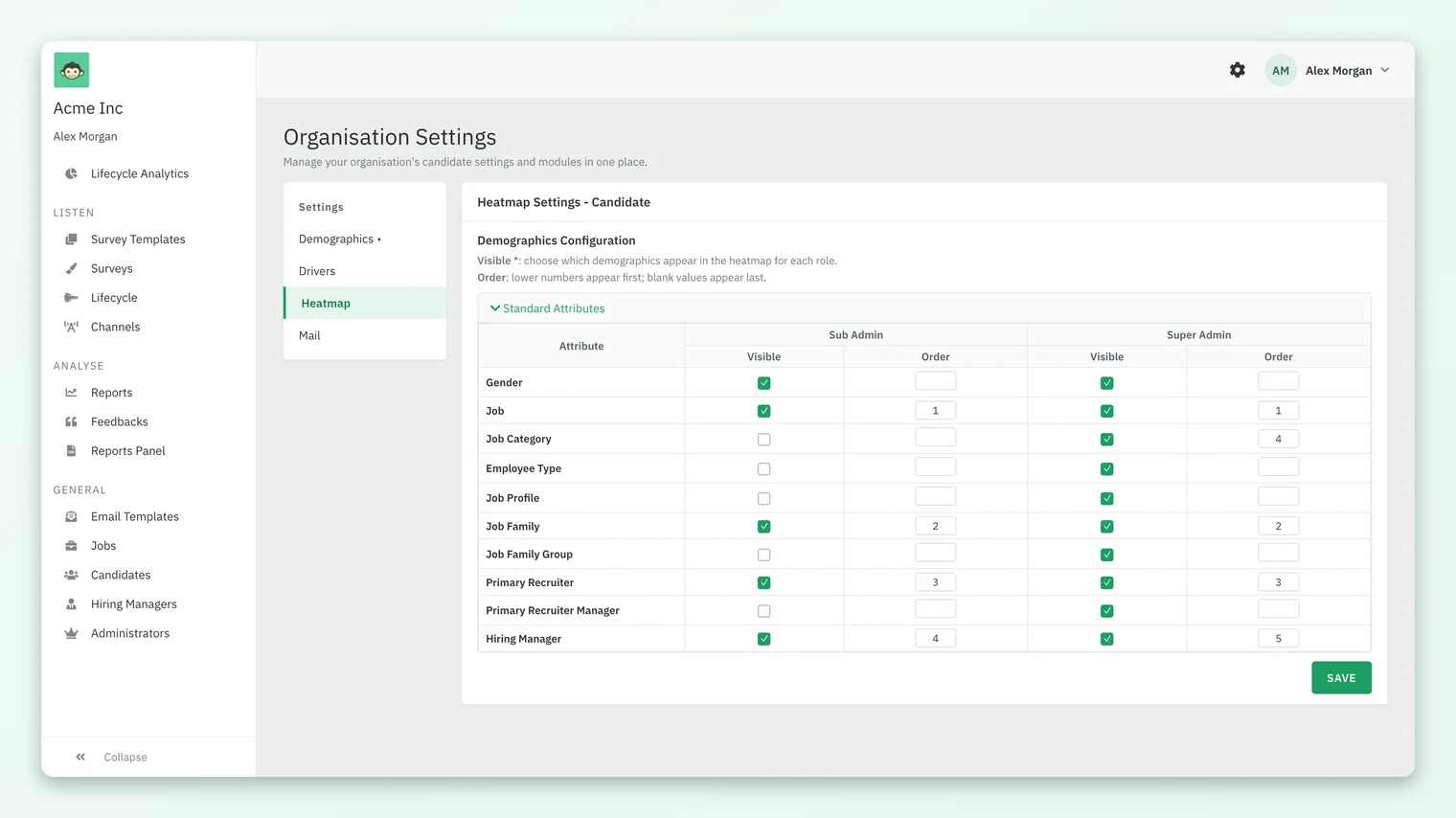Click the Surveys brush icon

click(71, 268)
